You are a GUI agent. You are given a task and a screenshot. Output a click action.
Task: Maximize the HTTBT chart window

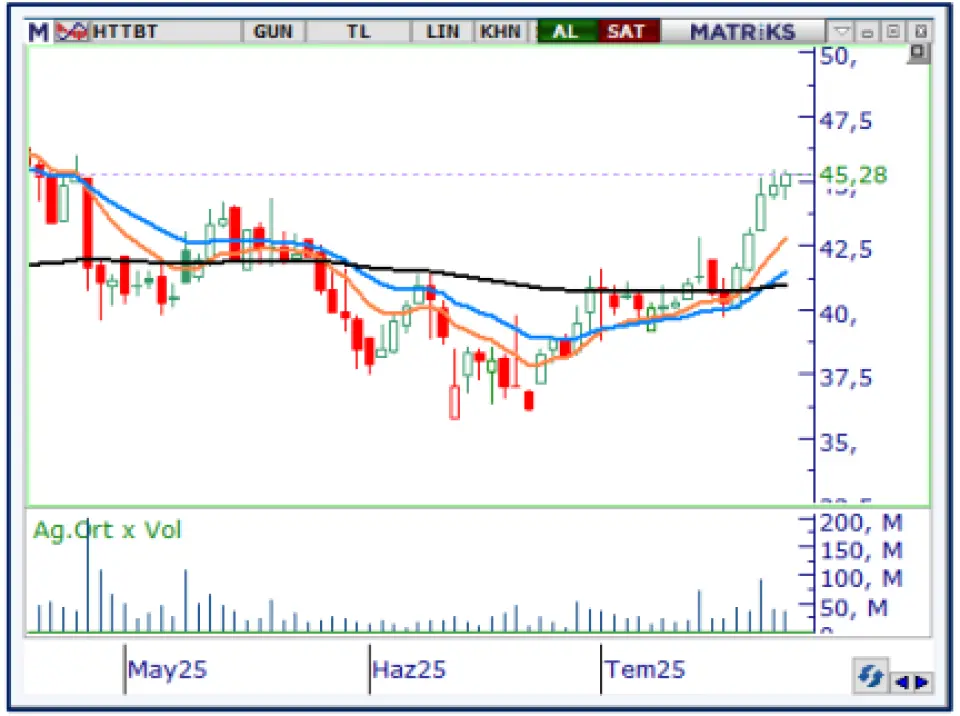894,31
